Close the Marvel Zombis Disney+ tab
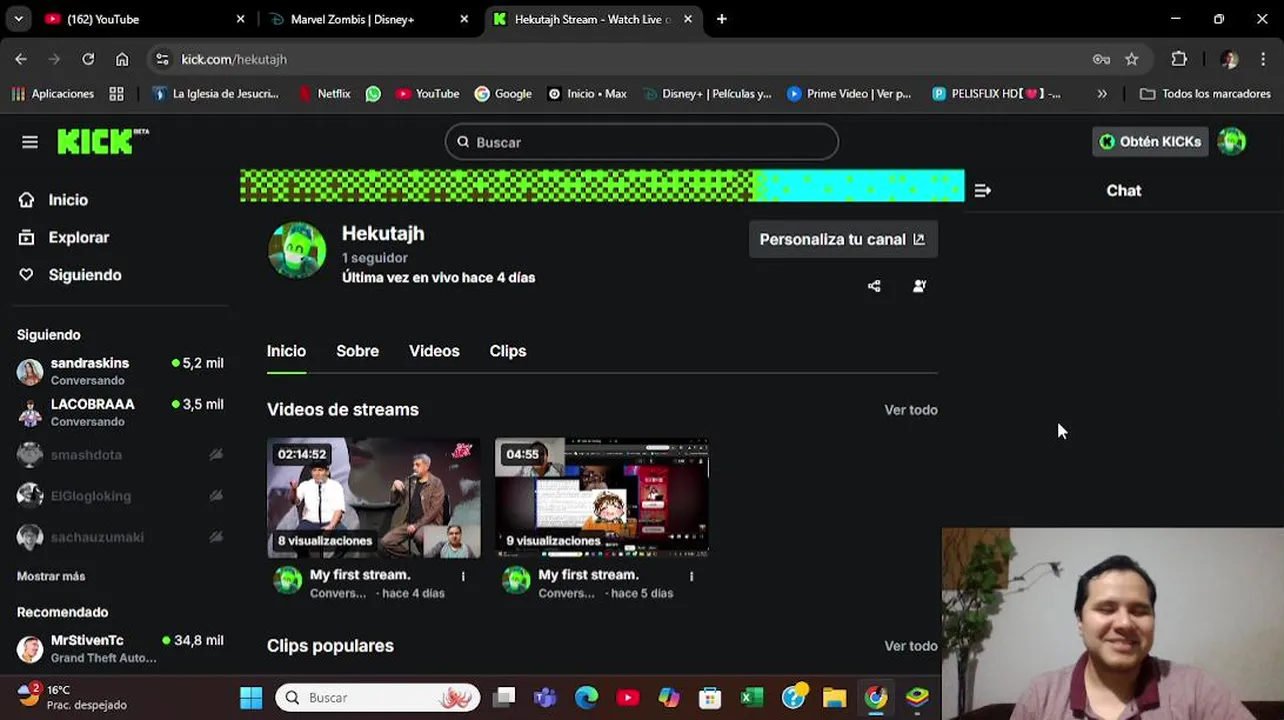1284x720 pixels. [x=464, y=19]
